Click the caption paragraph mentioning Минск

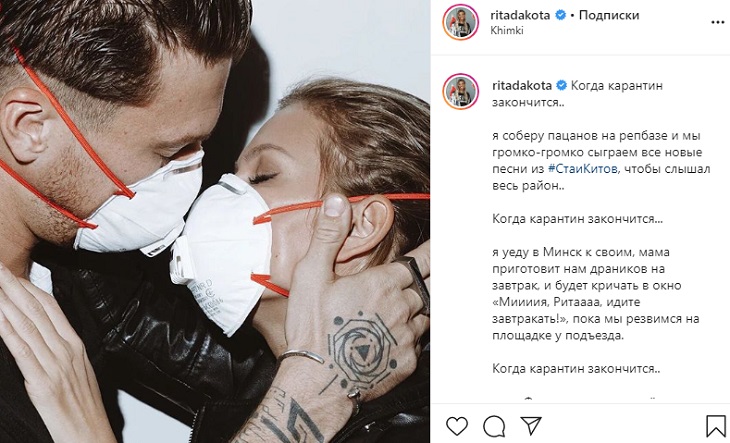596,294
